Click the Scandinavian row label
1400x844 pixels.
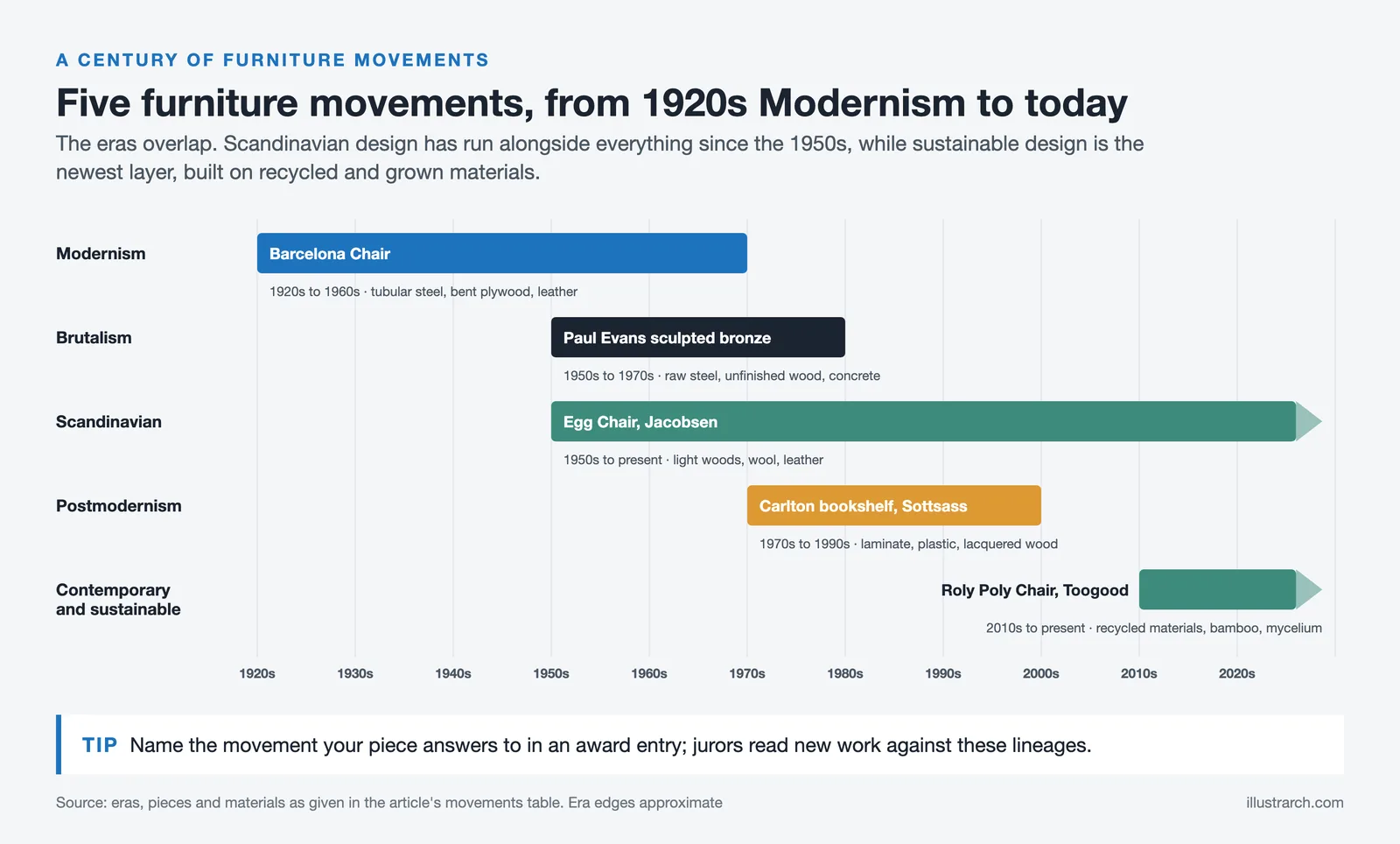tap(108, 422)
